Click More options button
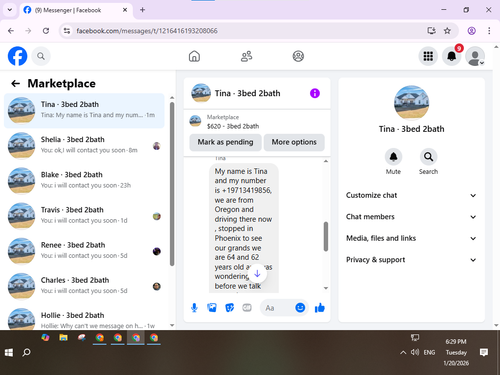 294,142
